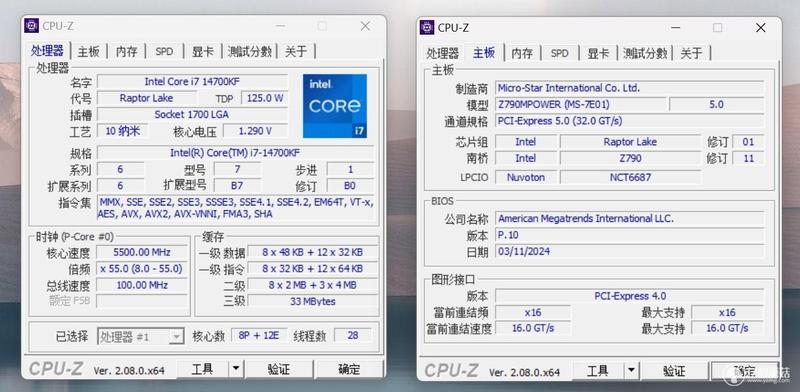Image resolution: width=800 pixels, height=392 pixels.
Task: Open the 工具 dropdown arrow in left window
Action: point(236,369)
